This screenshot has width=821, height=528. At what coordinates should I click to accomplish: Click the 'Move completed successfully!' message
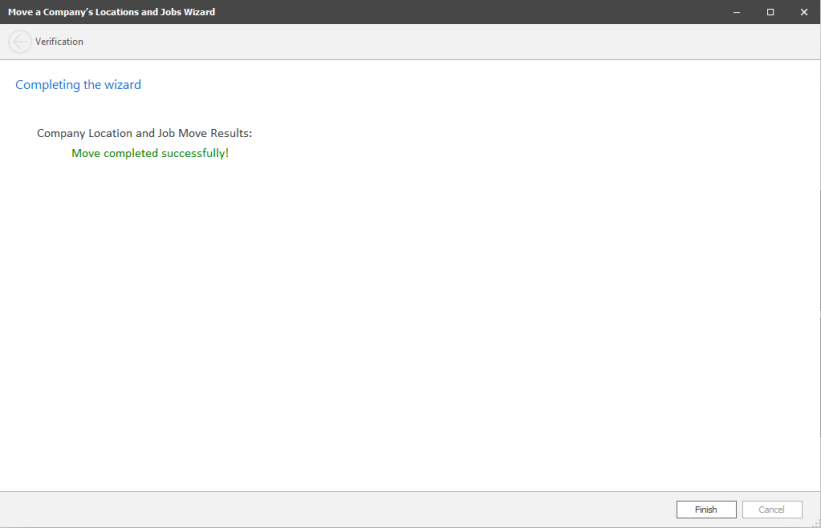click(150, 153)
